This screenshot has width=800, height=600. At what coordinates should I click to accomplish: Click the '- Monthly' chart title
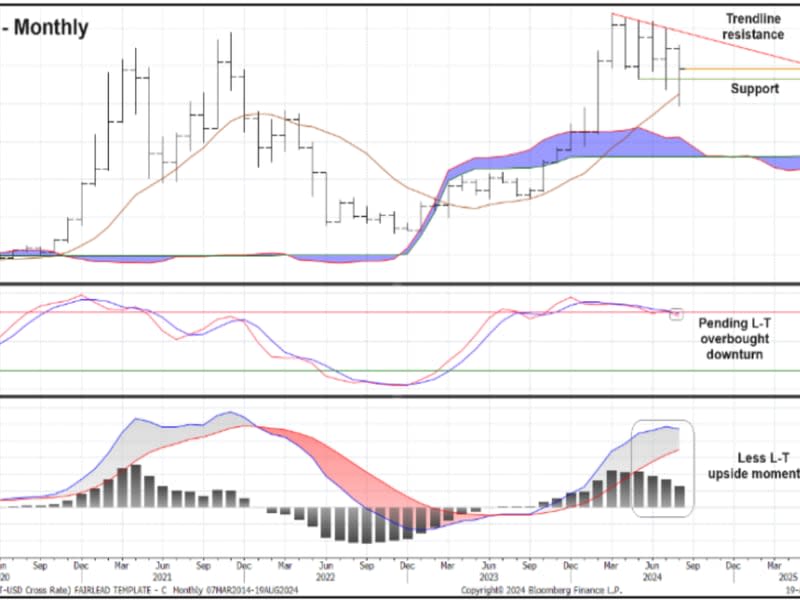point(44,27)
